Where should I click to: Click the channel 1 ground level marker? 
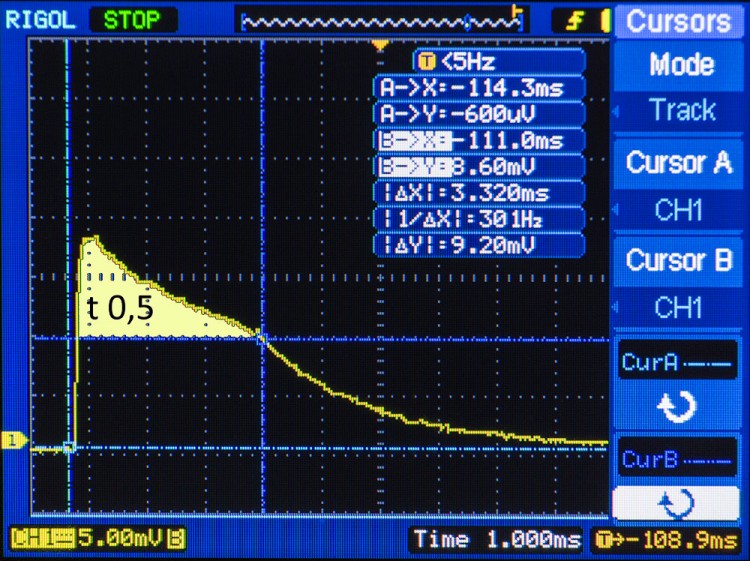pyautogui.click(x=14, y=440)
